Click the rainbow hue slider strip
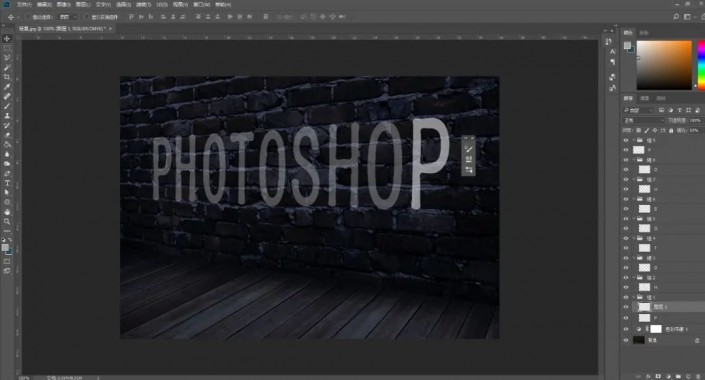705x380 pixels. pyautogui.click(x=701, y=65)
